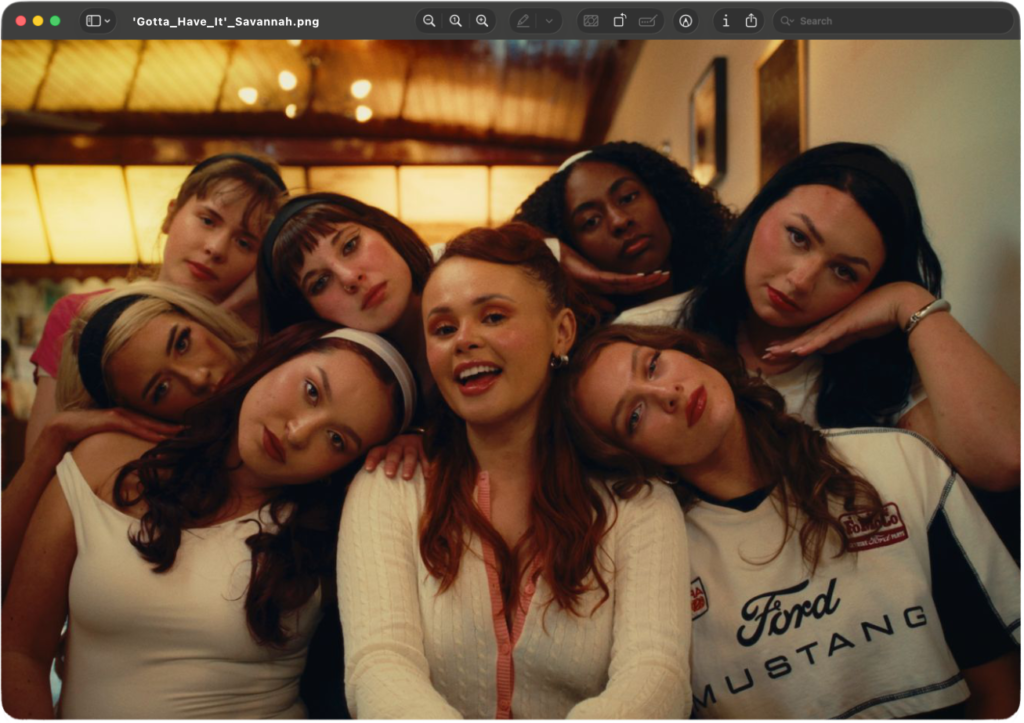Click the Zoom In magnifier icon

482,21
